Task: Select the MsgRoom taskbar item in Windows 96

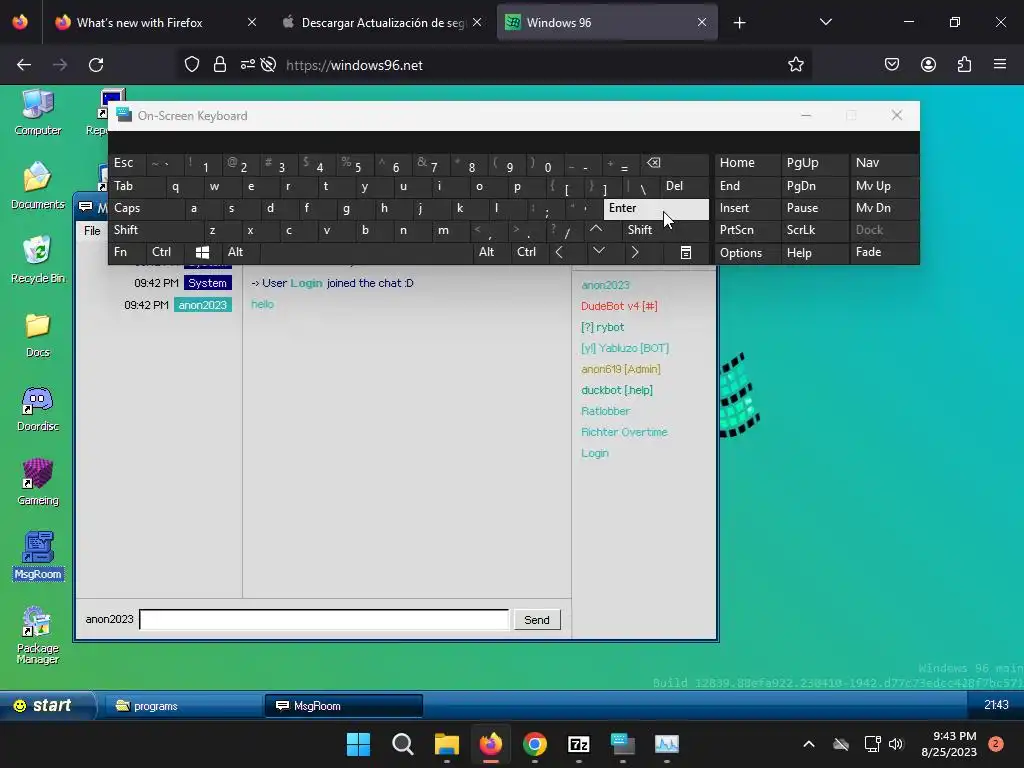Action: point(344,706)
